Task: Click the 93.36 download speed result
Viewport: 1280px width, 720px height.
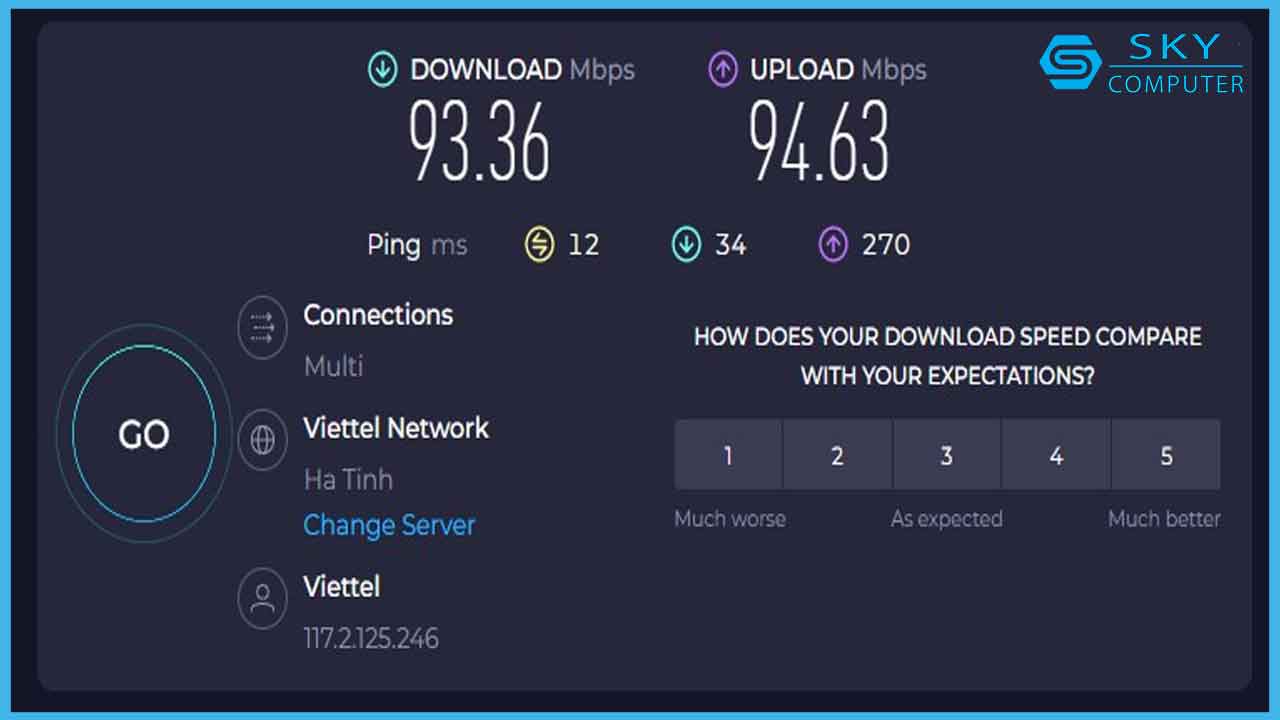Action: (x=479, y=143)
